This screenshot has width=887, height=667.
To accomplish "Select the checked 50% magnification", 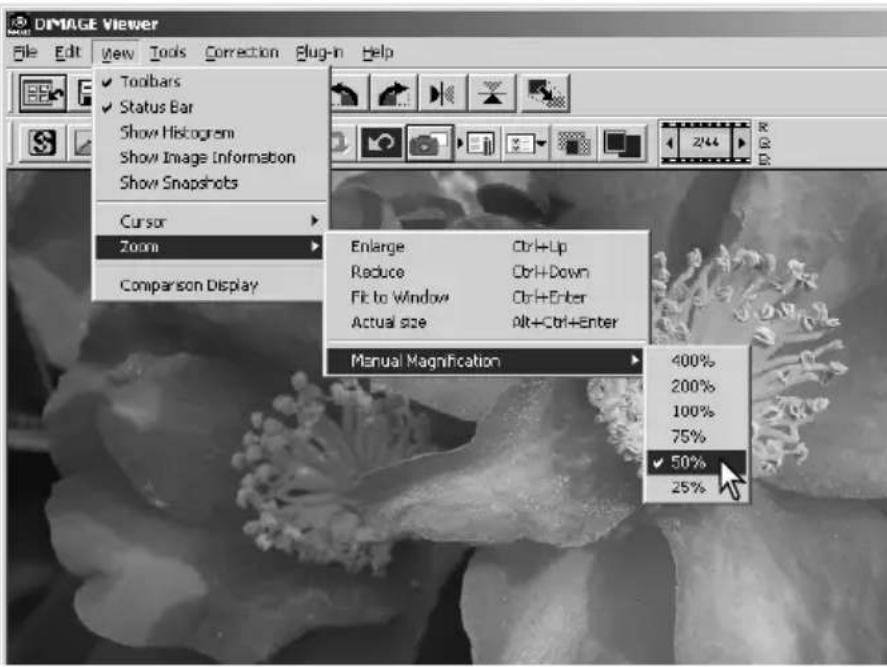I will click(696, 462).
